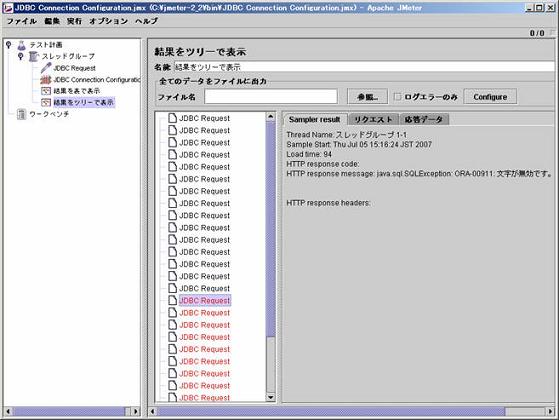The height and width of the screenshot is (420, 559).
Task: Click the スレッドグループ spool icon
Action: [34, 56]
